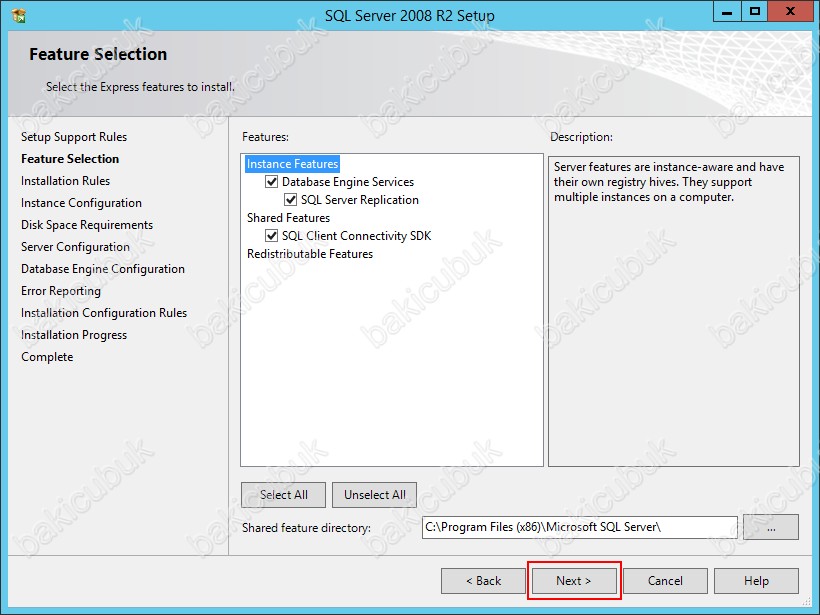The height and width of the screenshot is (615, 820).
Task: Click the Description text about server features
Action: (669, 182)
